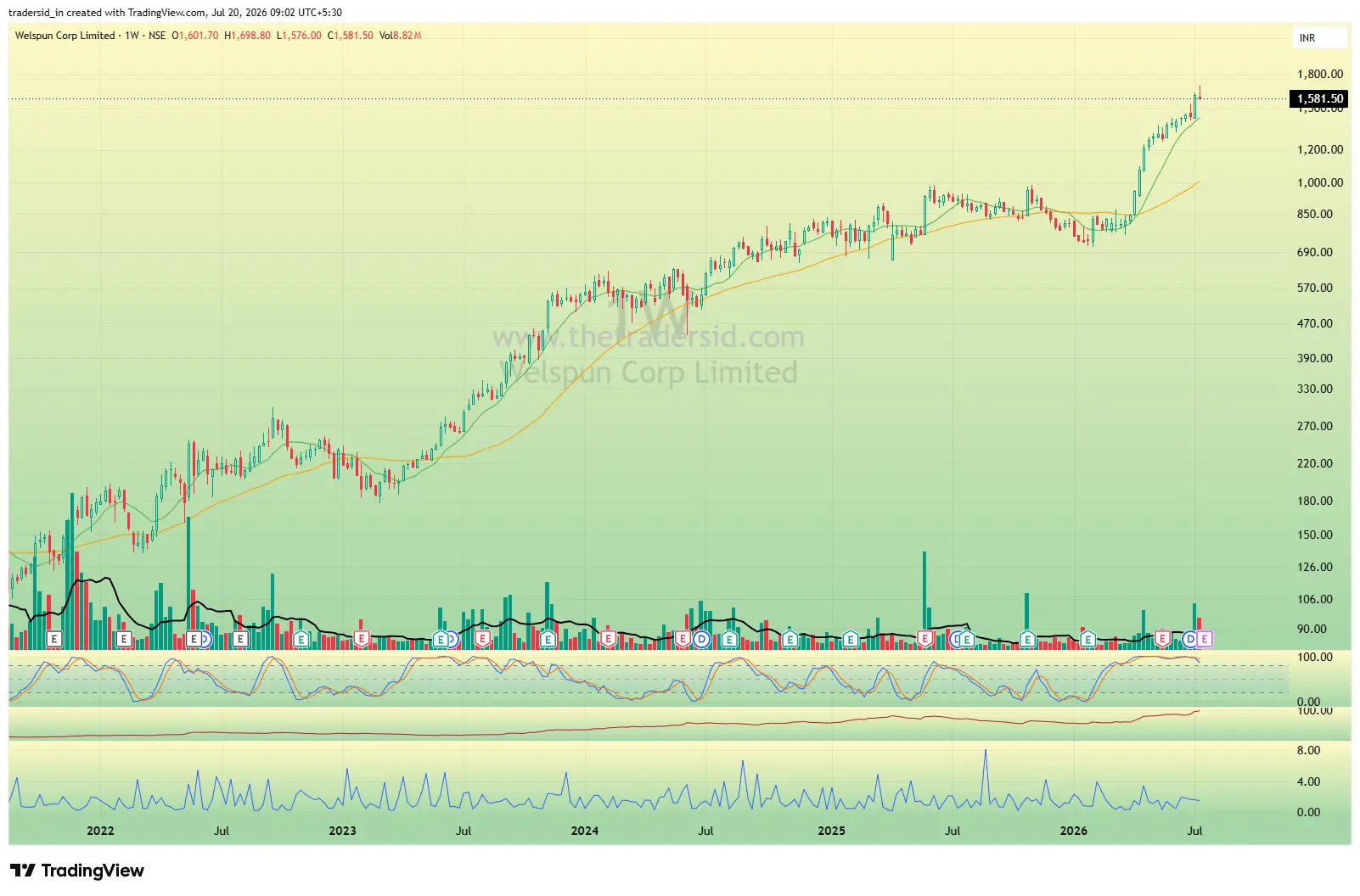Click the 150.00 price axis label
Viewport: 1360px width, 896px height.
point(1315,535)
